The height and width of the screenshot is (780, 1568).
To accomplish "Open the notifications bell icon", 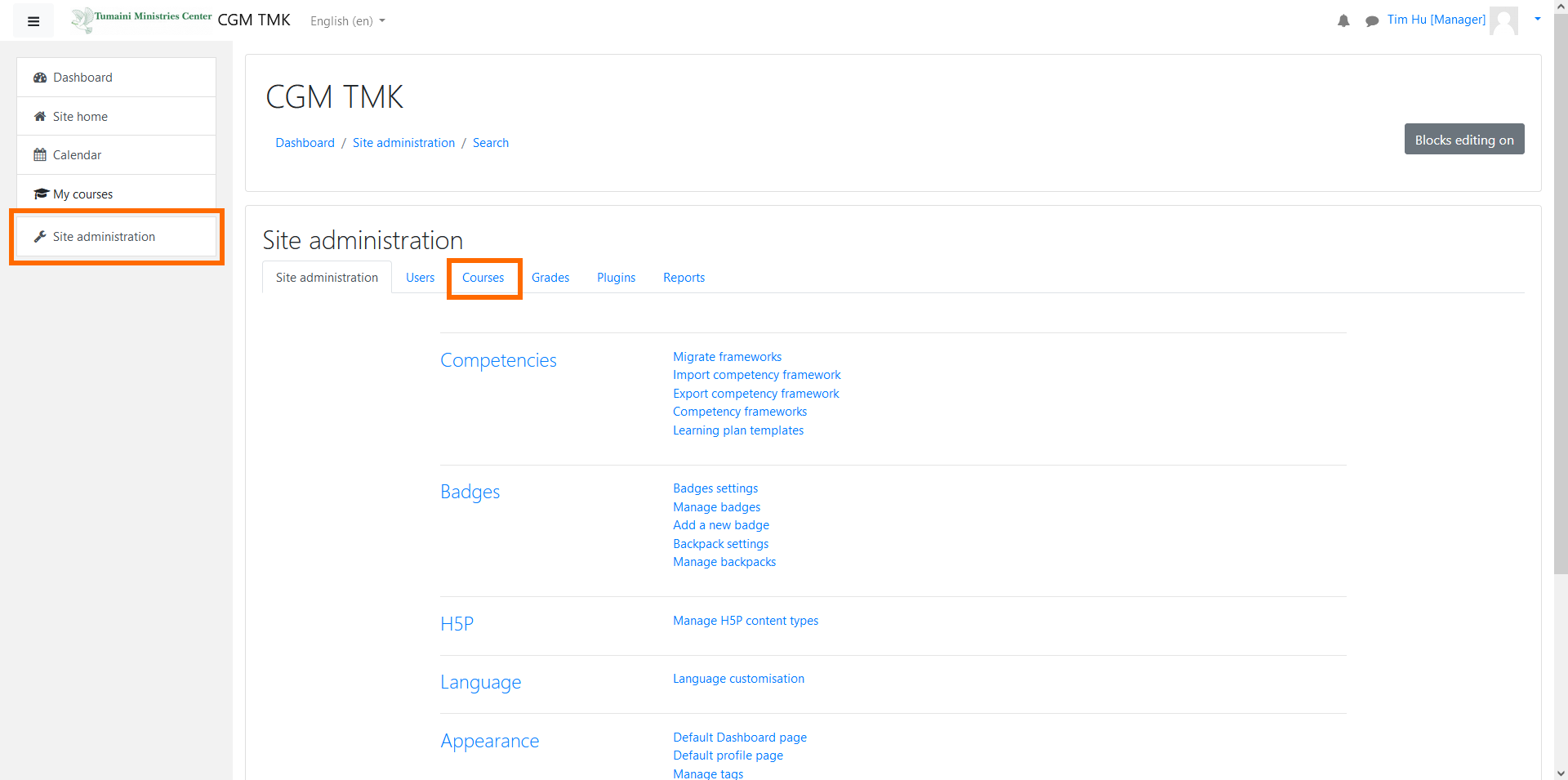I will pyautogui.click(x=1343, y=21).
